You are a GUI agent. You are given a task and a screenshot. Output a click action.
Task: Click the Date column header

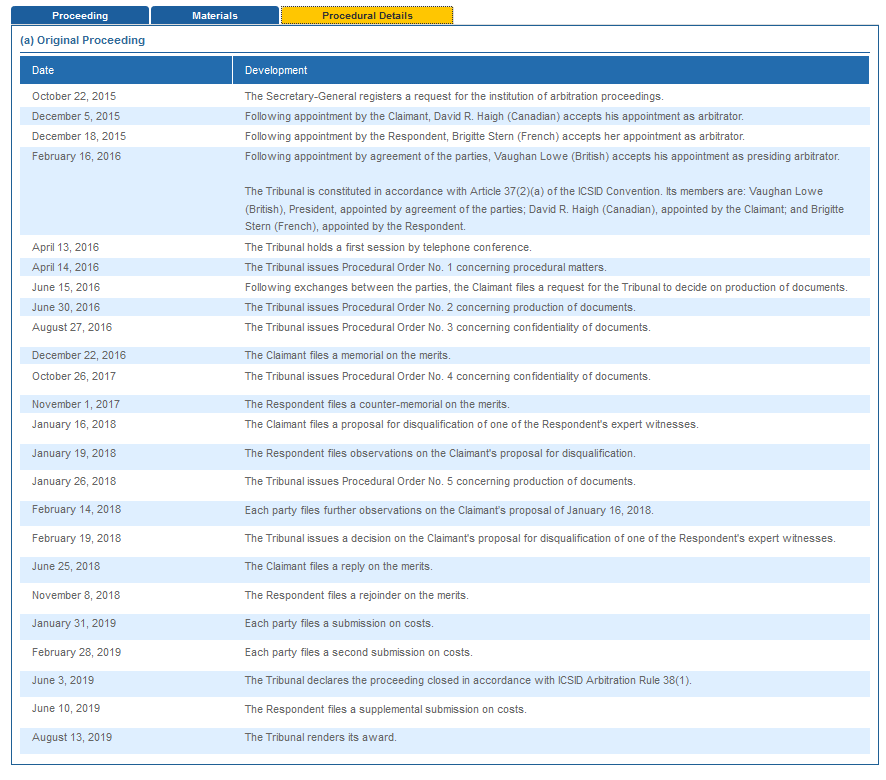click(x=43, y=70)
